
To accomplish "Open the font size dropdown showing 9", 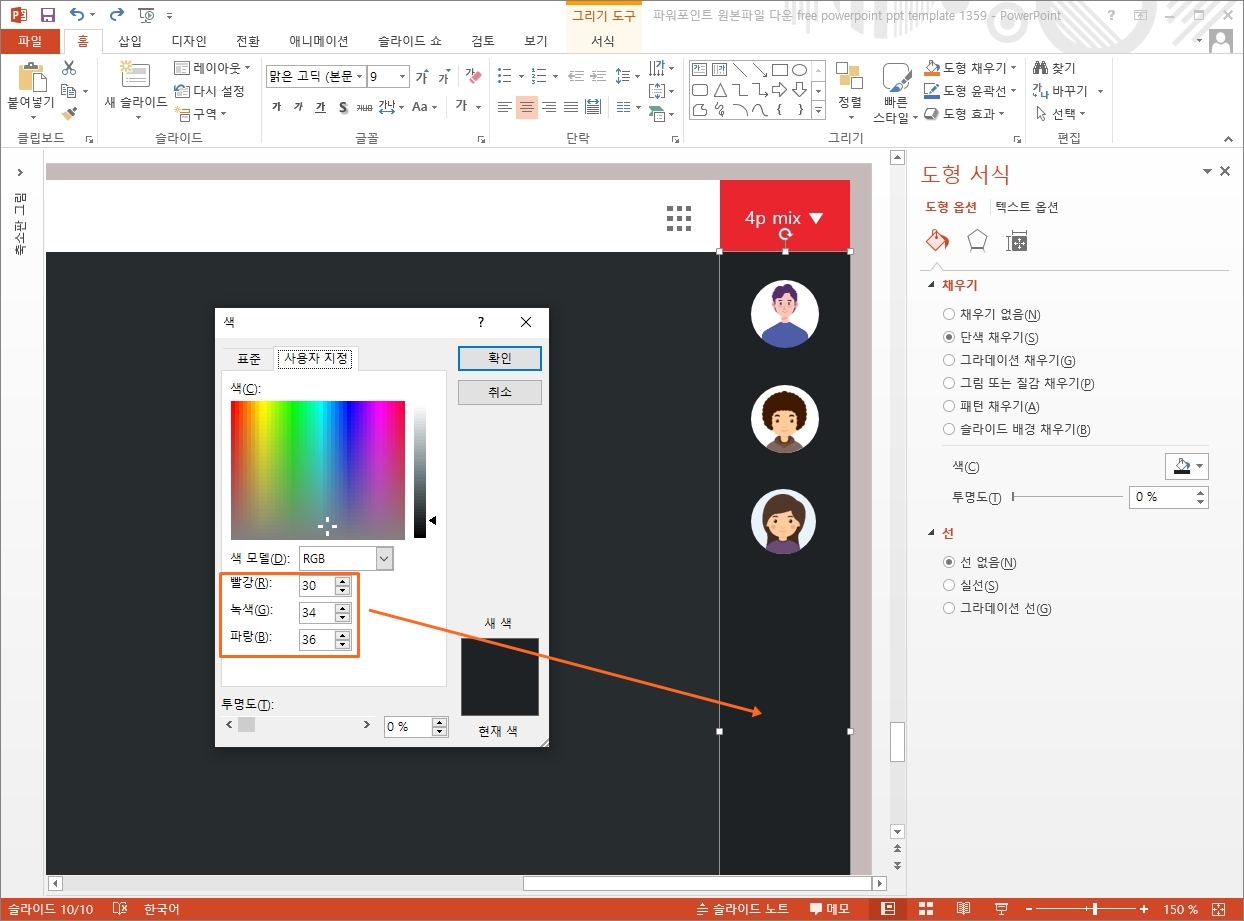I will pyautogui.click(x=403, y=77).
